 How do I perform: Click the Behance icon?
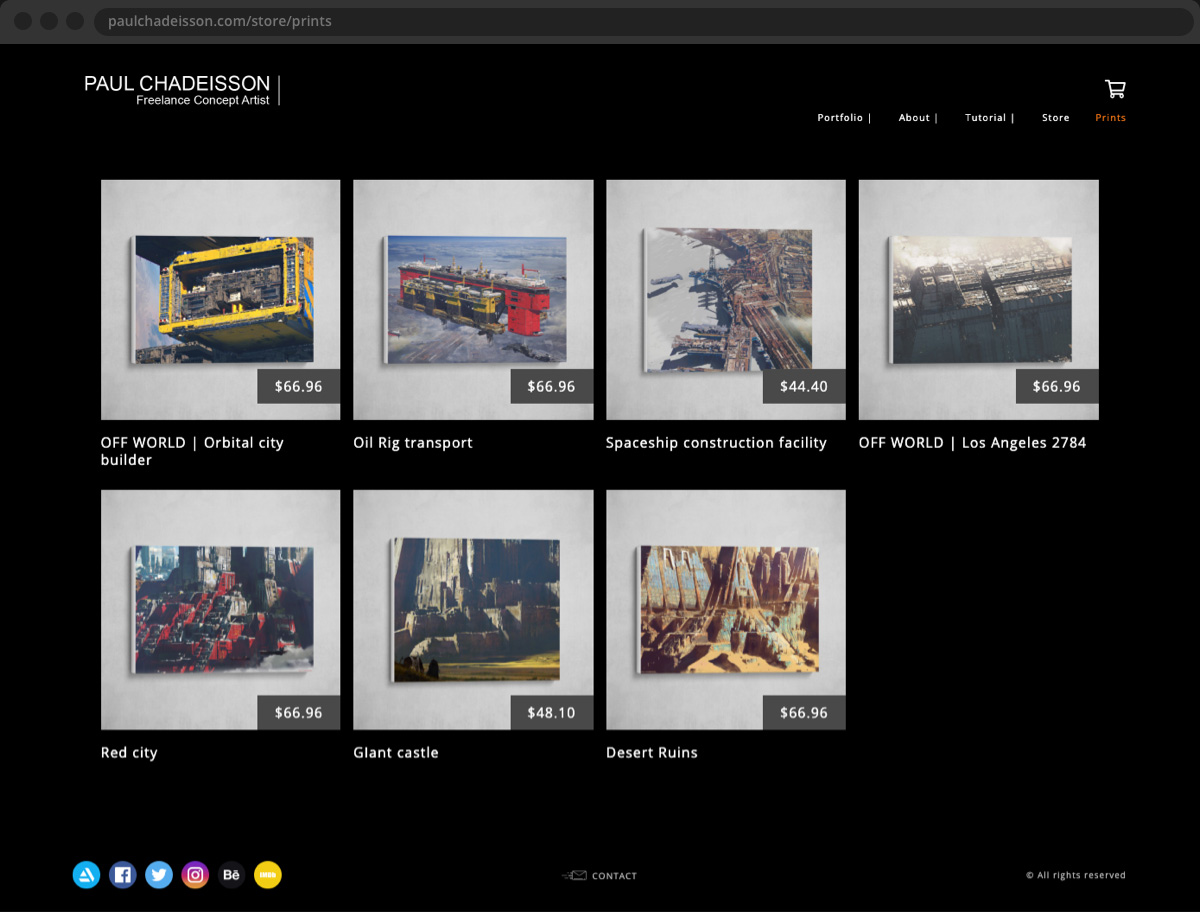click(231, 874)
